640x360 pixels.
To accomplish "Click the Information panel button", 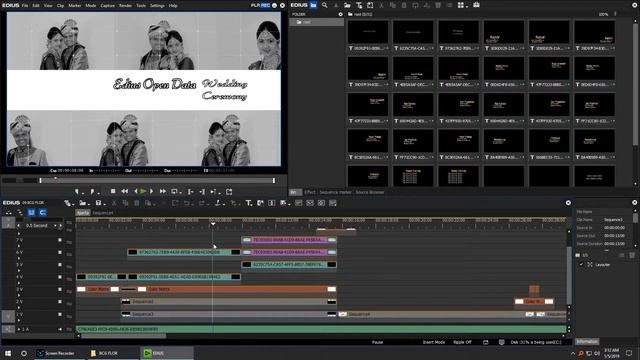I will (587, 342).
